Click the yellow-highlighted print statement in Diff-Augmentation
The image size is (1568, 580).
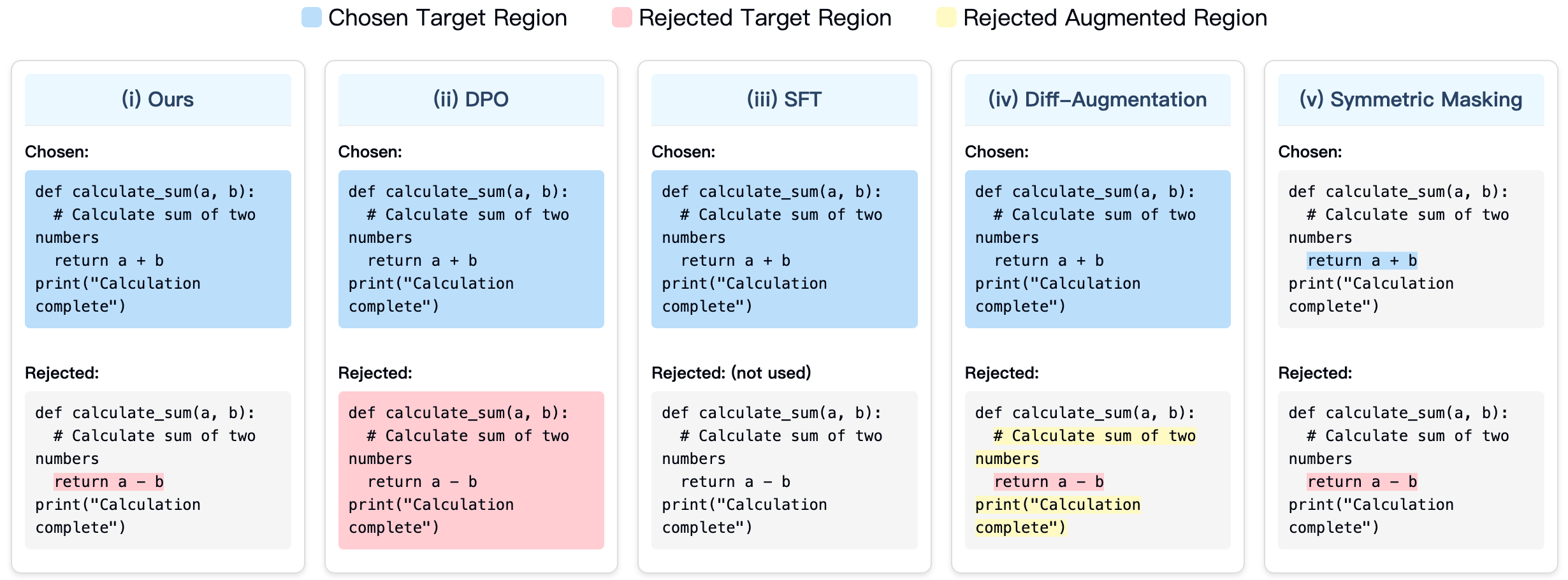tap(1057, 505)
